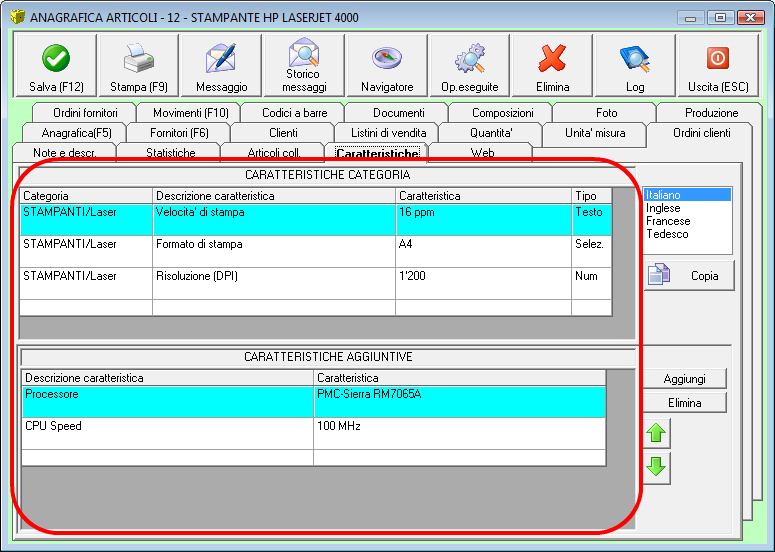Image resolution: width=775 pixels, height=552 pixels.
Task: Open Storico messaggi toolbar icon
Action: coord(303,52)
